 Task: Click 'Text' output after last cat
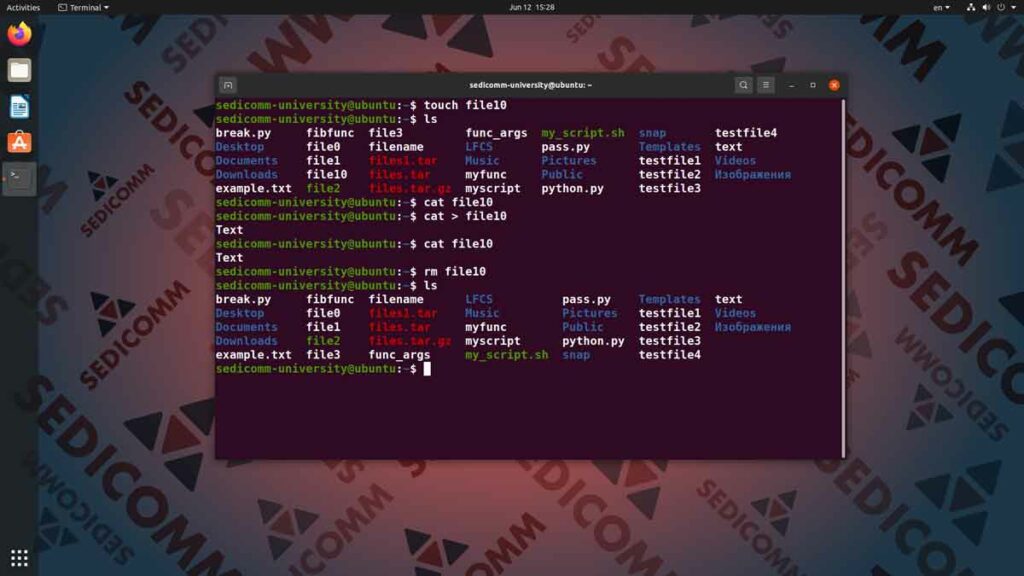(x=229, y=258)
